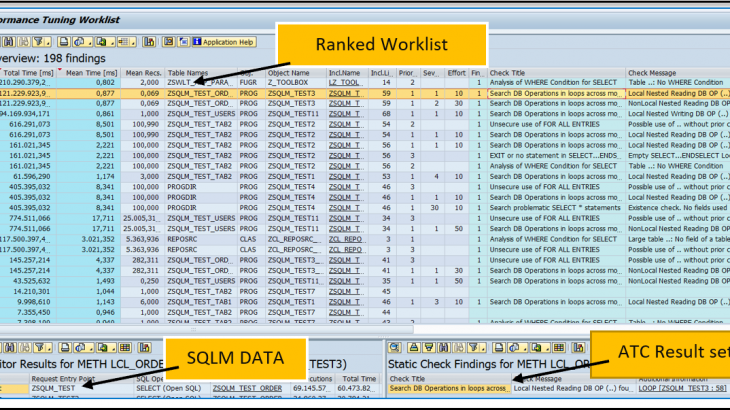Image resolution: width=730 pixels, height=410 pixels.
Task: Click 'Search problematic SELECT * statements' check title
Action: [555, 208]
